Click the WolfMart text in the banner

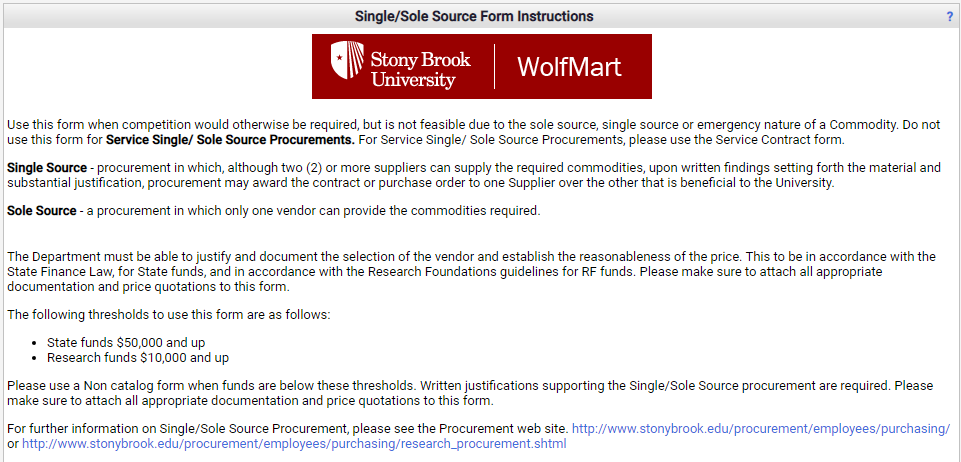click(569, 67)
